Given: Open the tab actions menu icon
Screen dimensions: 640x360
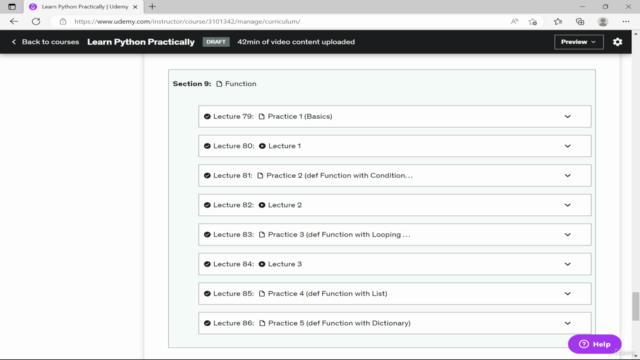Looking at the screenshot, I should [12, 7].
